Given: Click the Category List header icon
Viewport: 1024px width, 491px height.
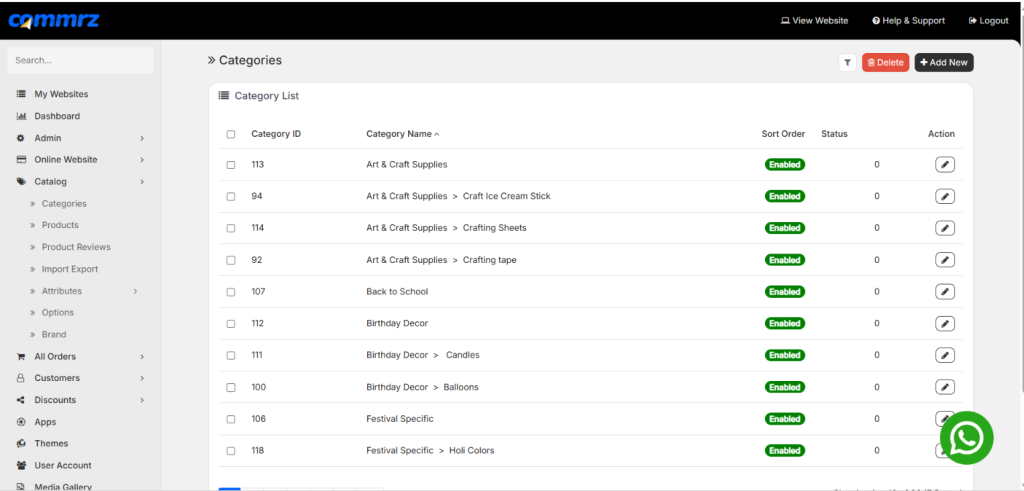Looking at the screenshot, I should coord(223,95).
